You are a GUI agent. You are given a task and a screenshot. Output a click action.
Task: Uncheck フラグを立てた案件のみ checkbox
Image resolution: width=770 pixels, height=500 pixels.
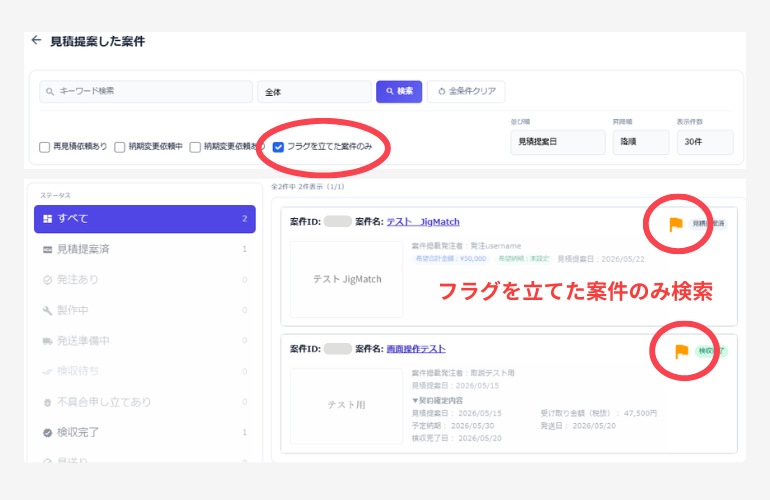278,147
